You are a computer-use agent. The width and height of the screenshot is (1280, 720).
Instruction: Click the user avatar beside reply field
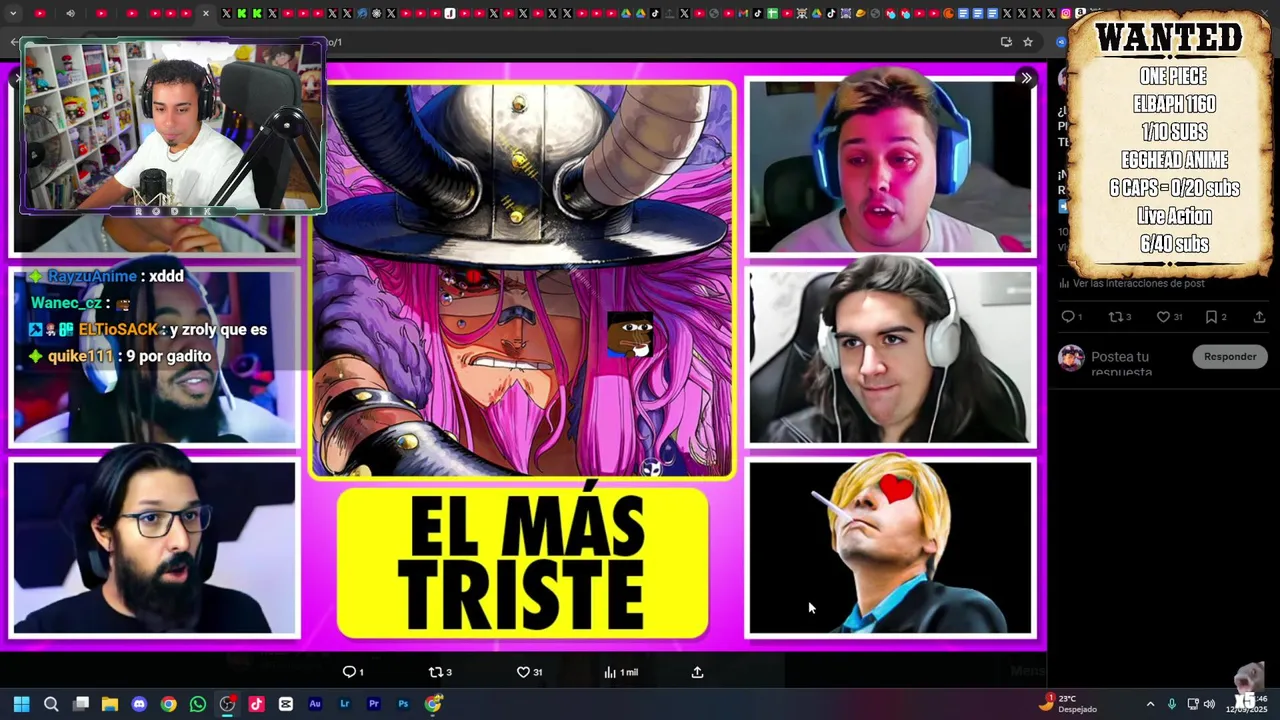point(1071,358)
